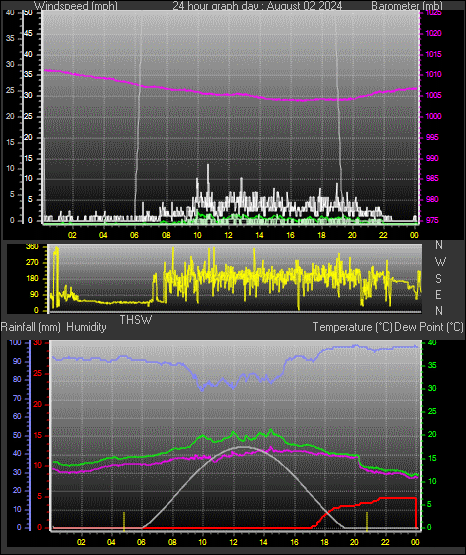Click the red 15 rainfall axis value

[x=38, y=436]
